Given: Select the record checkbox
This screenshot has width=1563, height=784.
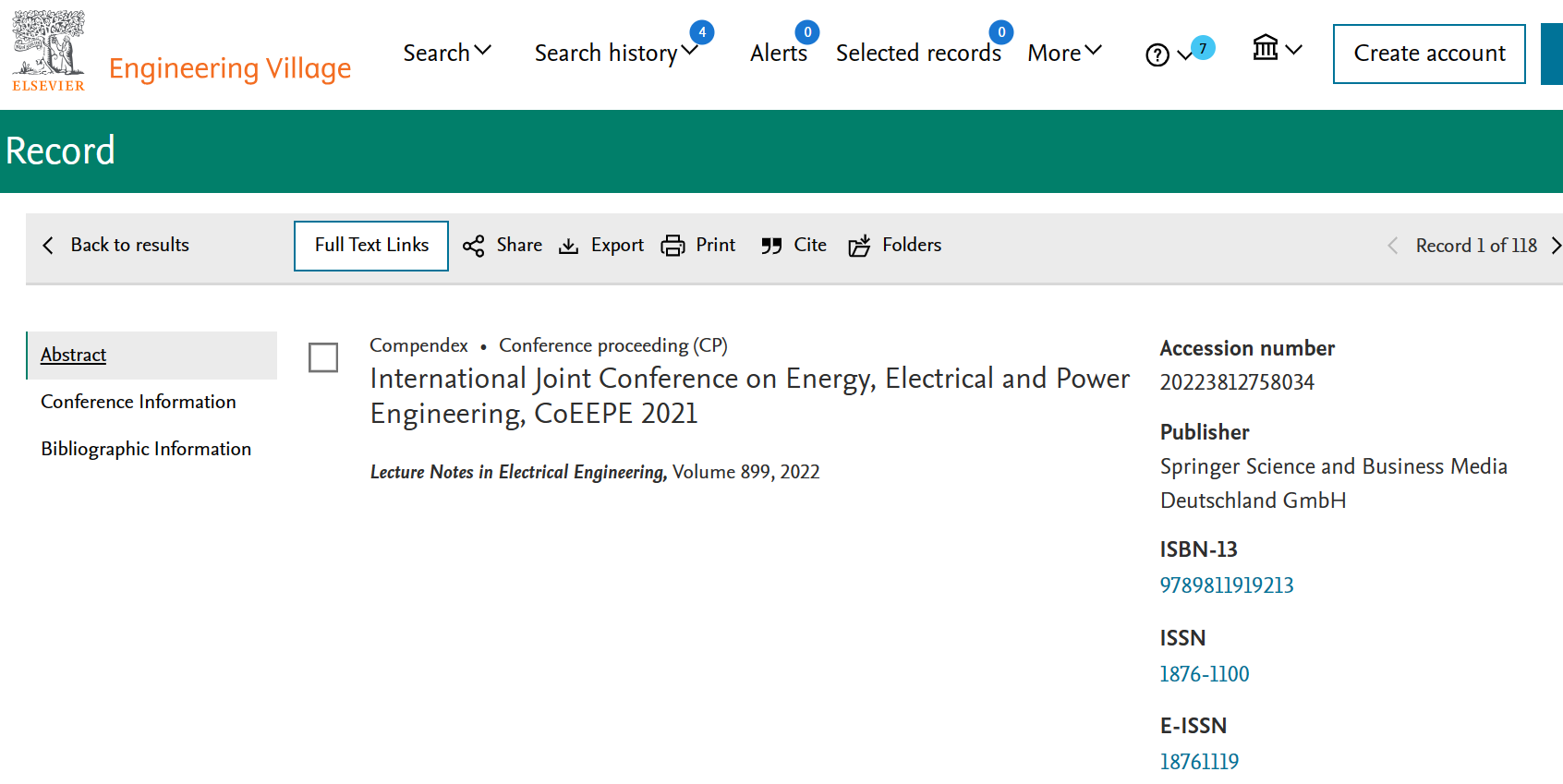Looking at the screenshot, I should [323, 357].
